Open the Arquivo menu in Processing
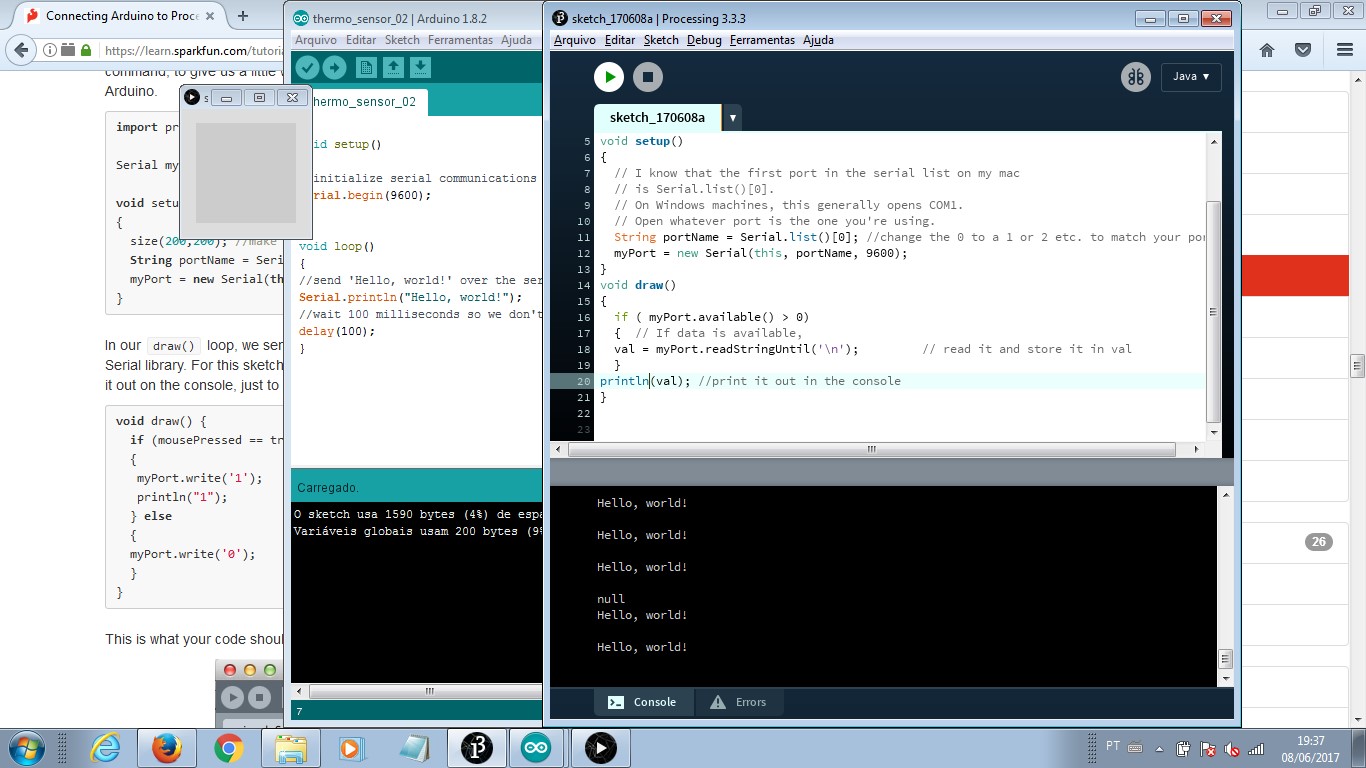 tap(574, 40)
